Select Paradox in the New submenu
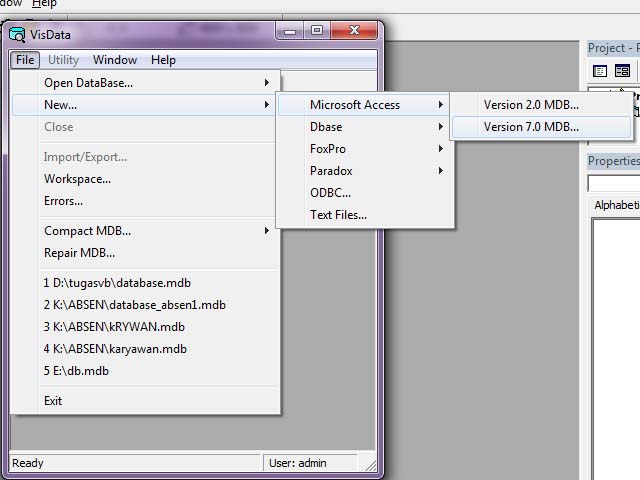The width and height of the screenshot is (640, 480). pos(364,171)
